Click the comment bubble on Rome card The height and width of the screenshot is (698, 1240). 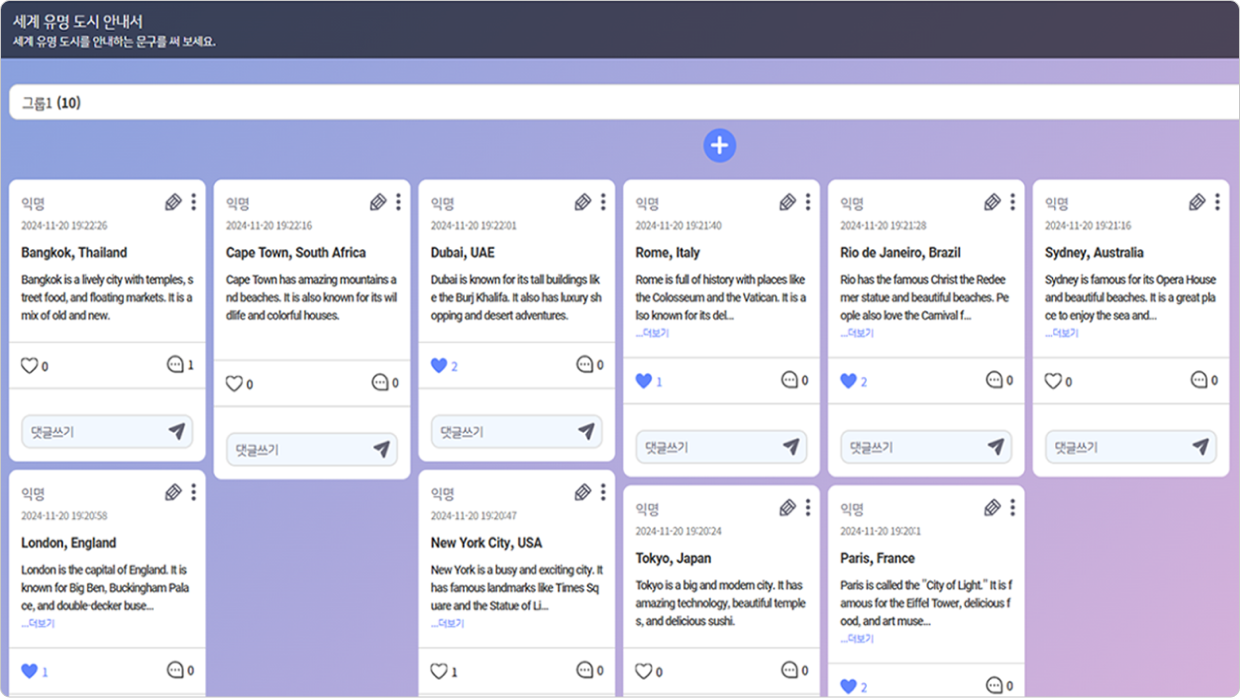pos(790,380)
